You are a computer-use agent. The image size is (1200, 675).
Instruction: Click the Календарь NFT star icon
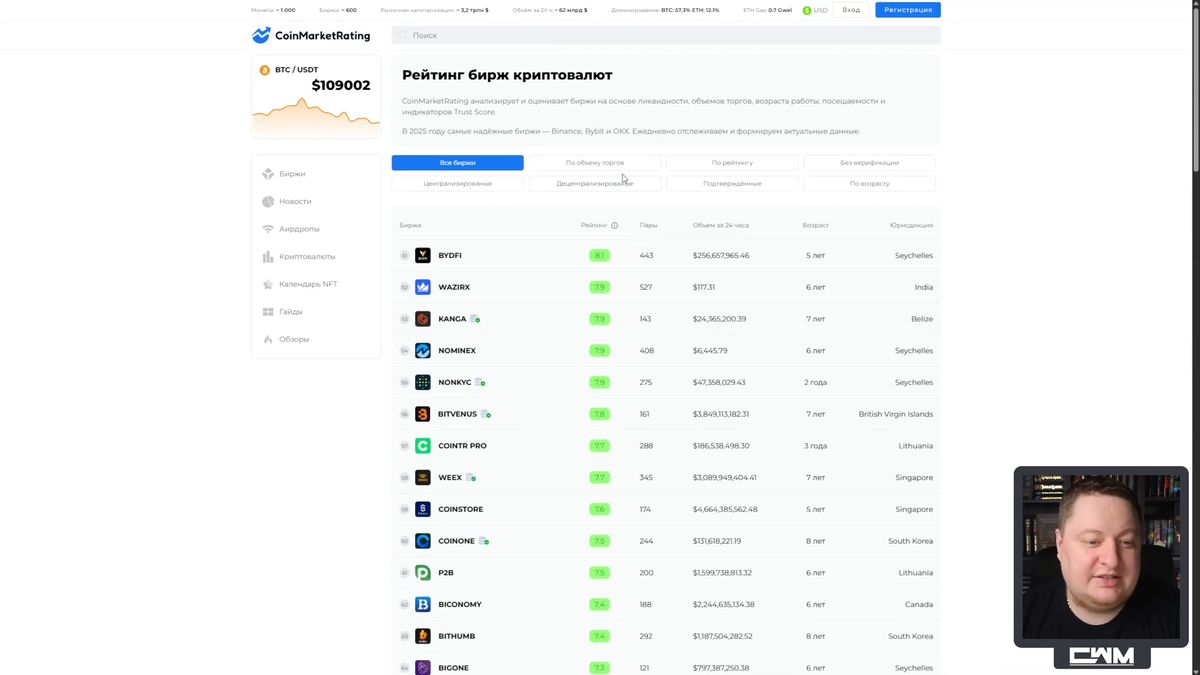click(x=268, y=284)
